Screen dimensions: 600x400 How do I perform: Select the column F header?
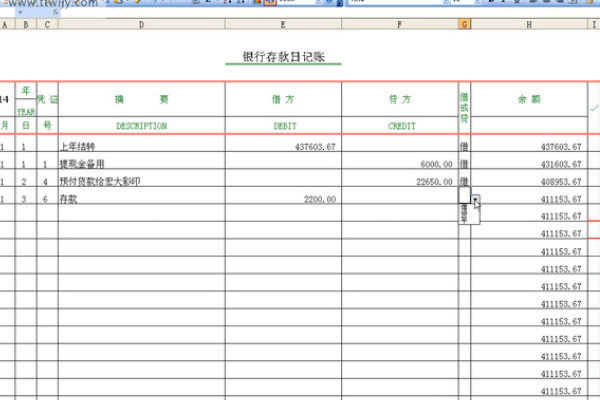tap(400, 23)
